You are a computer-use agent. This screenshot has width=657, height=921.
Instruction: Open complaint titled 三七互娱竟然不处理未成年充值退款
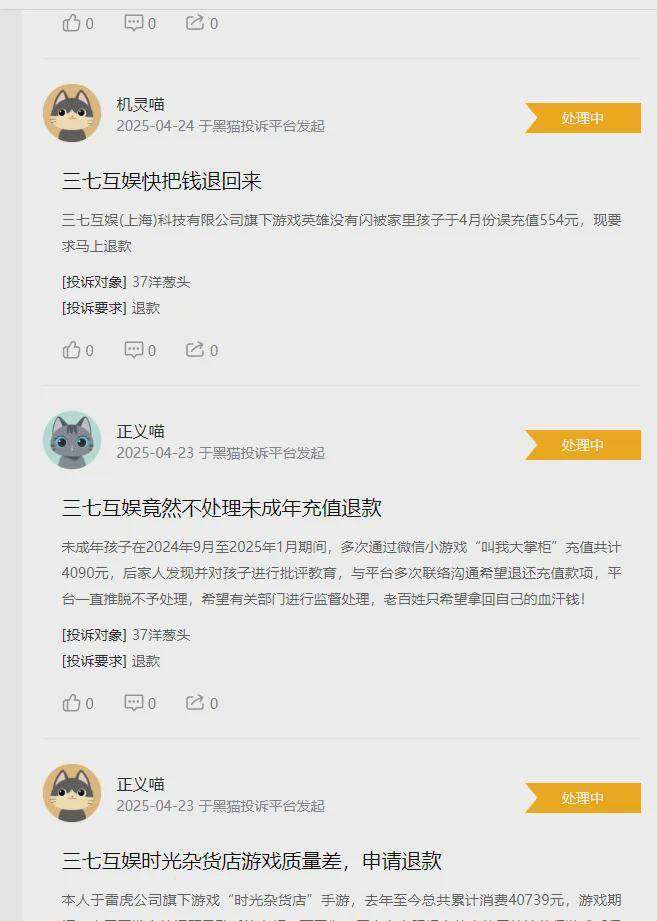[222, 508]
